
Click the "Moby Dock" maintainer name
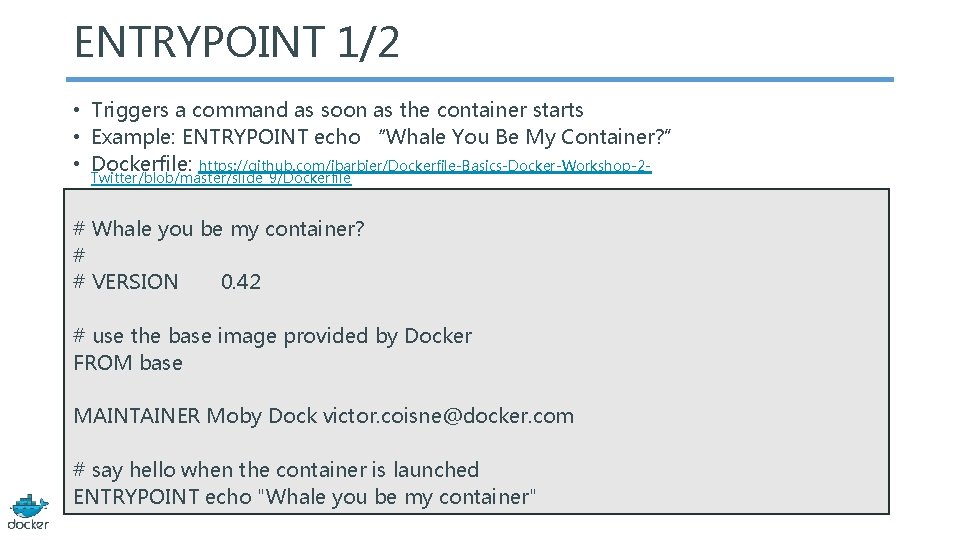click(x=261, y=416)
